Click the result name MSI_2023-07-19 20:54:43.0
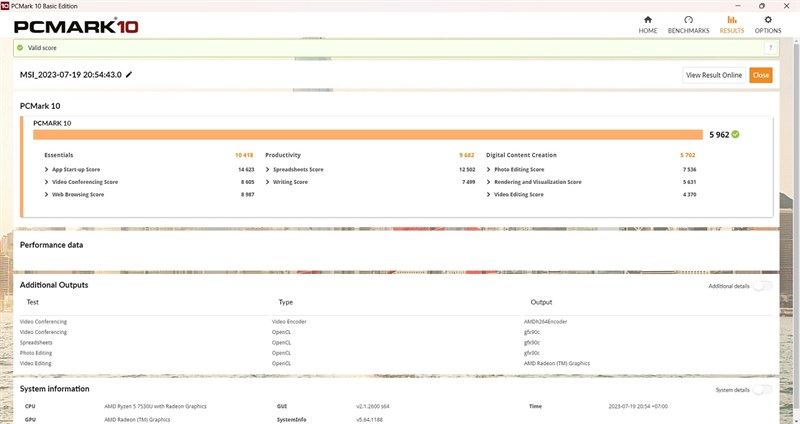 (x=71, y=74)
